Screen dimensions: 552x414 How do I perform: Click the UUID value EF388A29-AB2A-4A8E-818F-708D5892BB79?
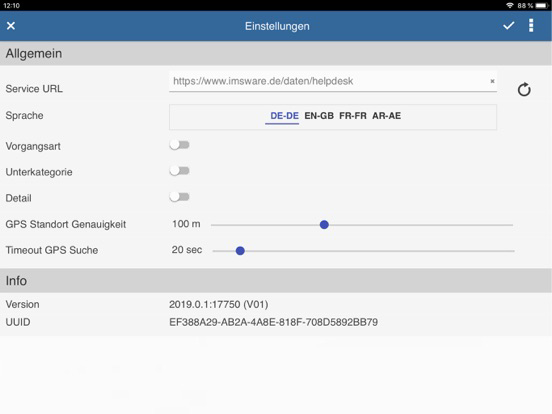274,322
